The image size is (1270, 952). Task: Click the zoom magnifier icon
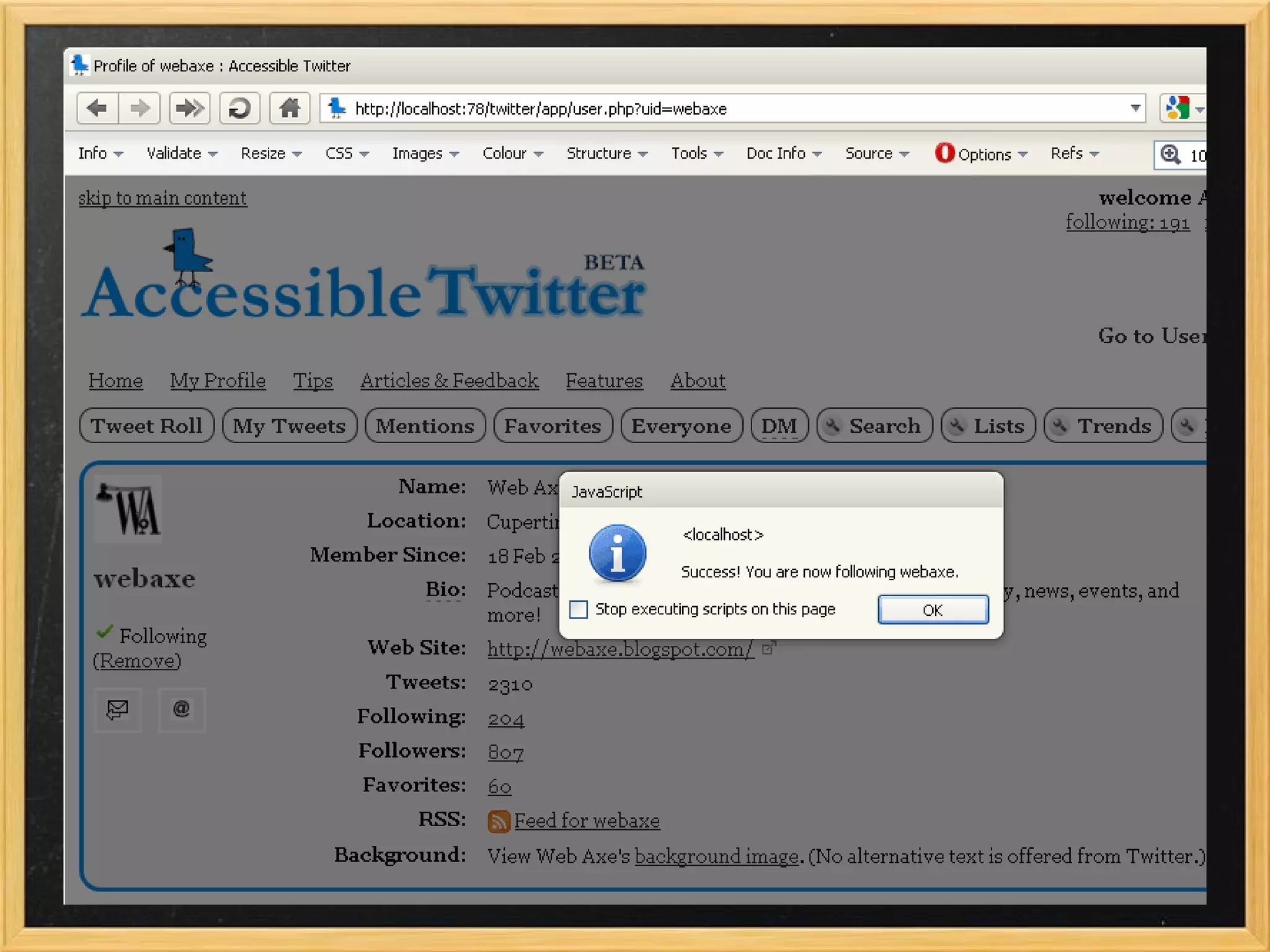(x=1170, y=154)
